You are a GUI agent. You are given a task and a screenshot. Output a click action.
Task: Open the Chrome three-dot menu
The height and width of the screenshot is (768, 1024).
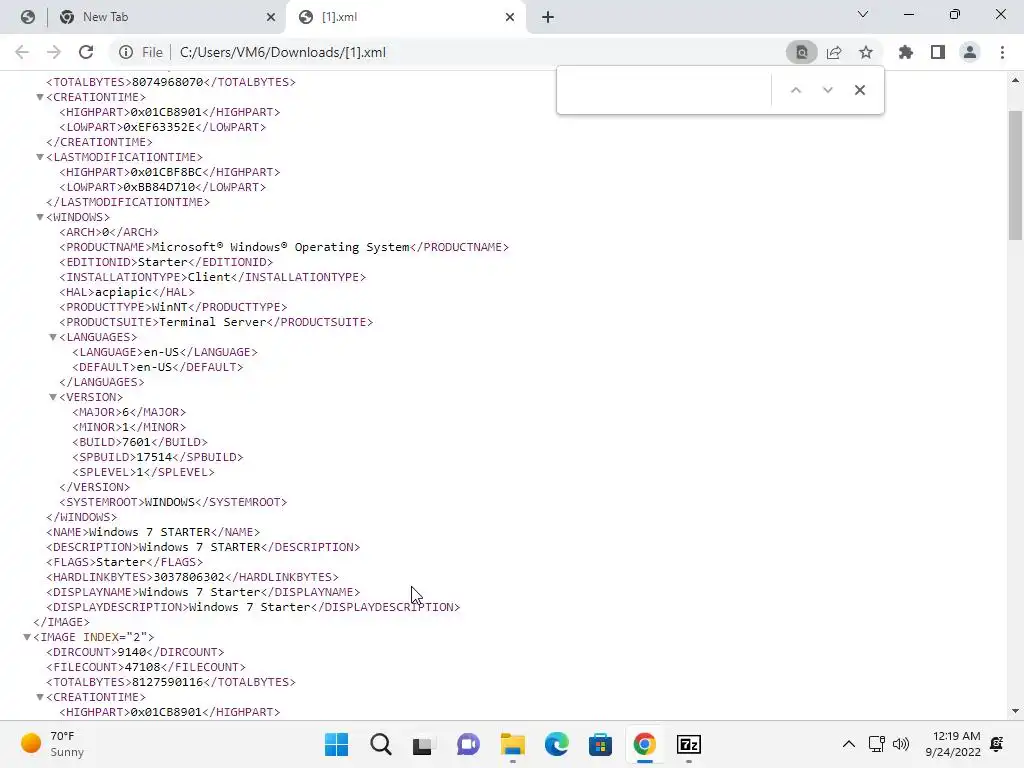pyautogui.click(x=1002, y=52)
